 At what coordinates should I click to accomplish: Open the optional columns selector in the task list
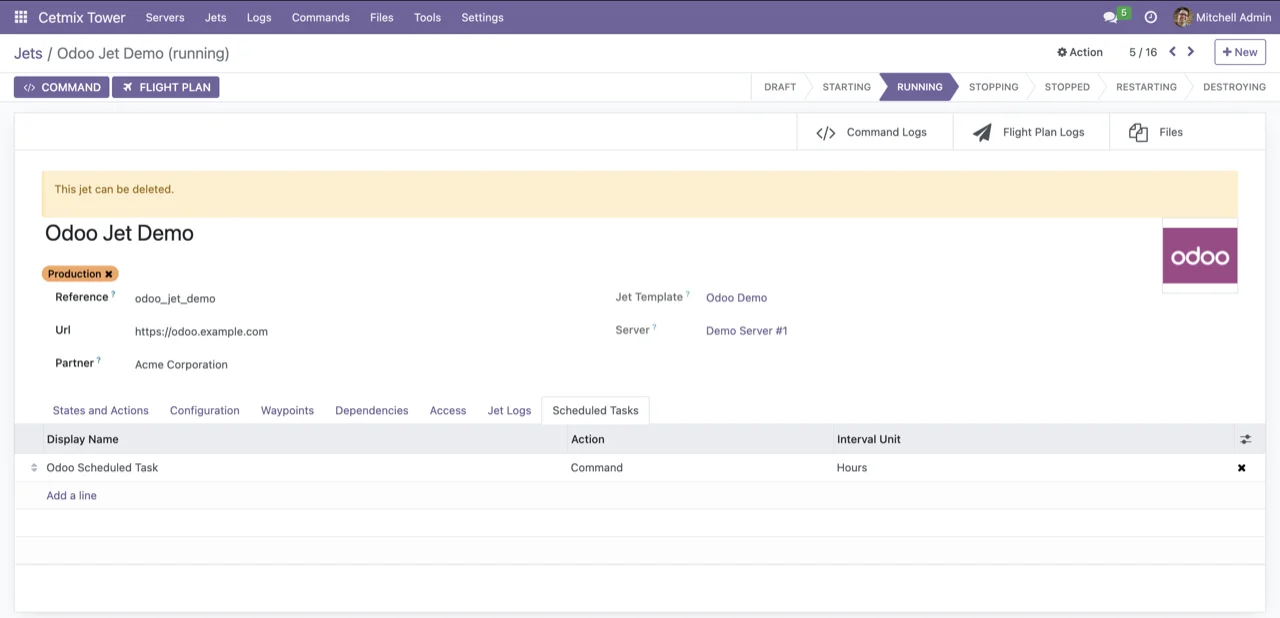click(1245, 439)
